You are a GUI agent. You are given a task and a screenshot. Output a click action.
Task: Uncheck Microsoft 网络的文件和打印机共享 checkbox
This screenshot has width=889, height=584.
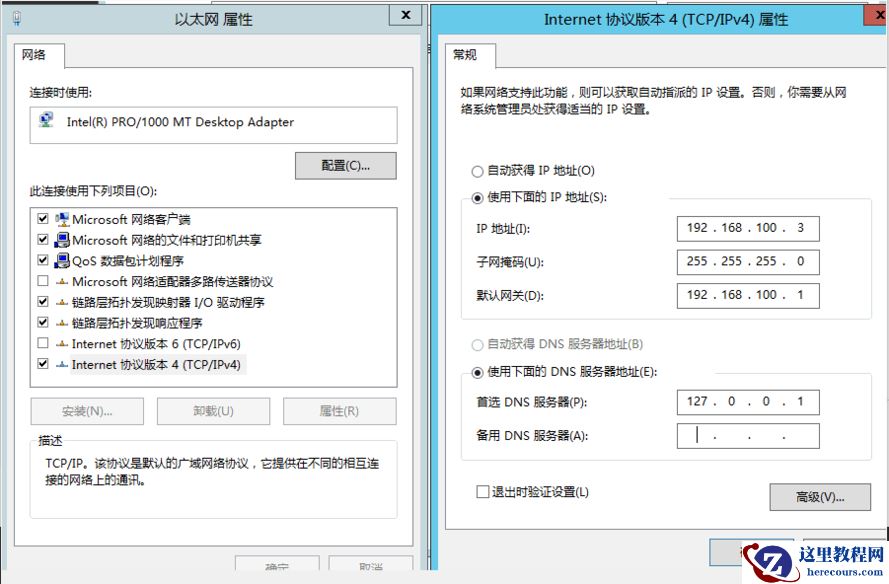point(43,239)
